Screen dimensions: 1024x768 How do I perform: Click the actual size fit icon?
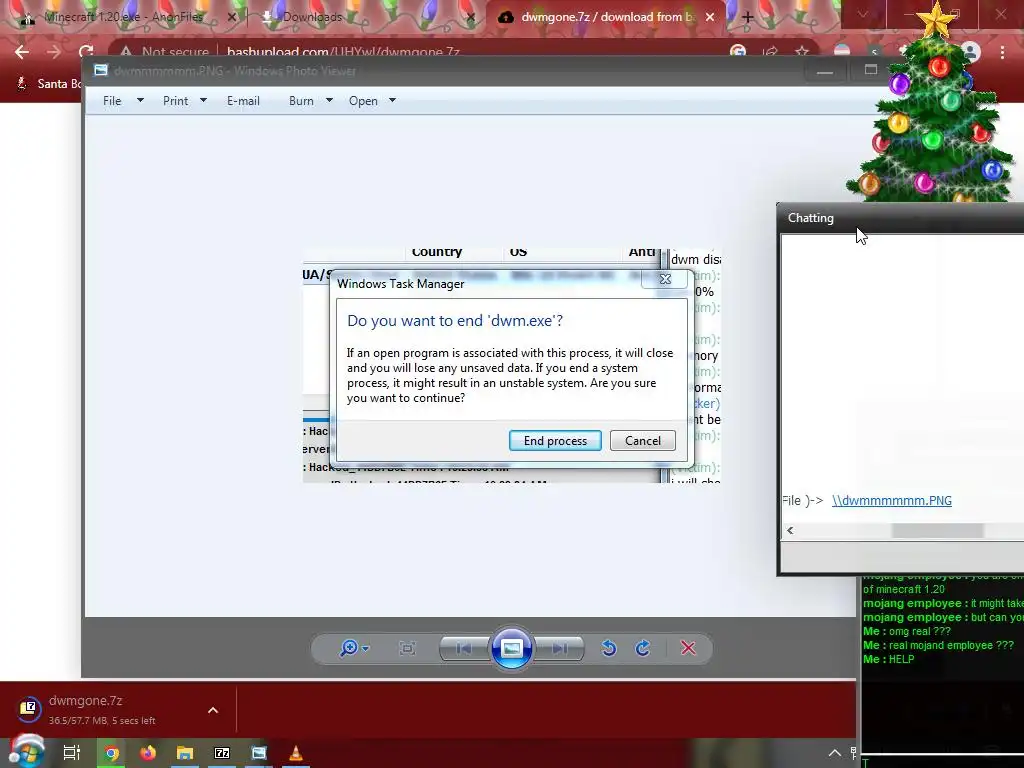point(407,648)
